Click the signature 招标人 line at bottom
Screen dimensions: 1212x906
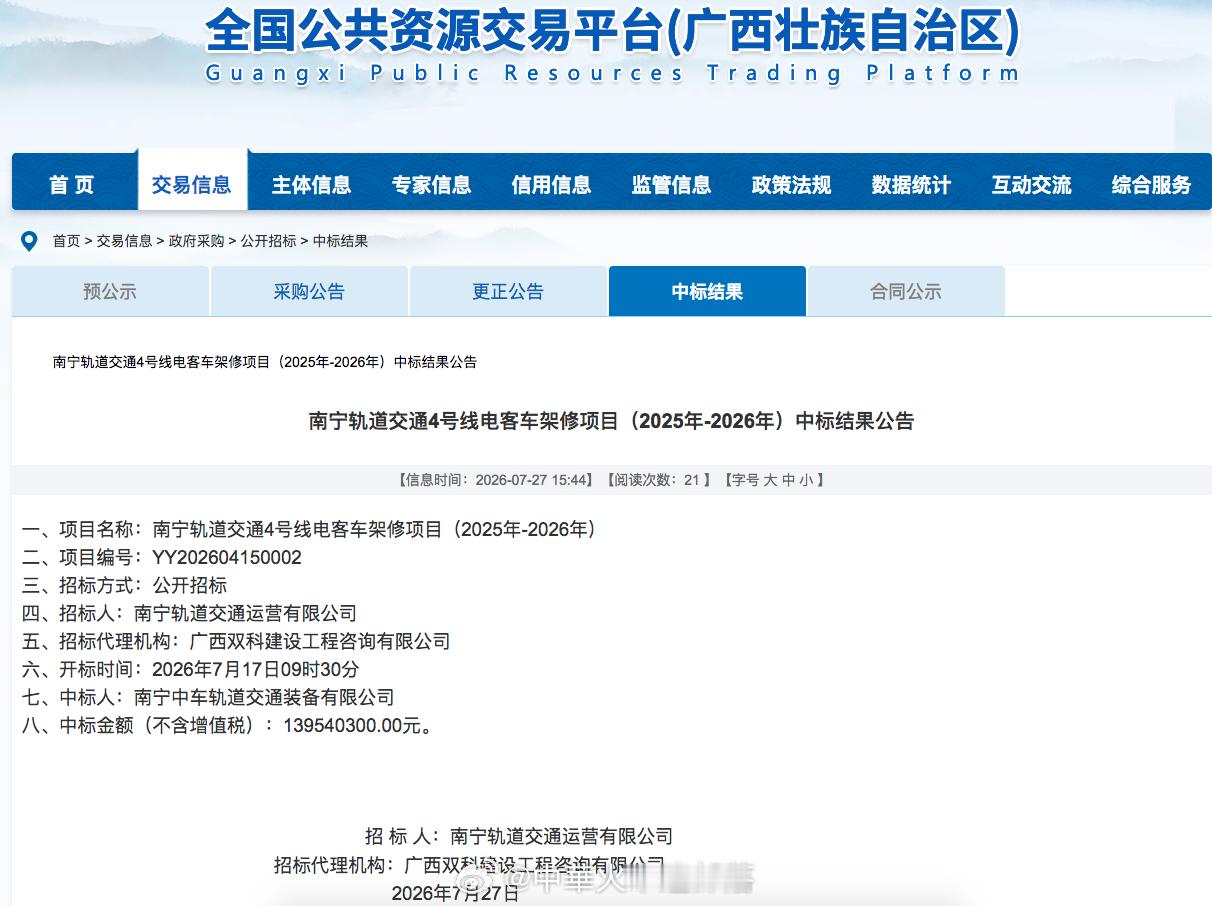point(519,836)
